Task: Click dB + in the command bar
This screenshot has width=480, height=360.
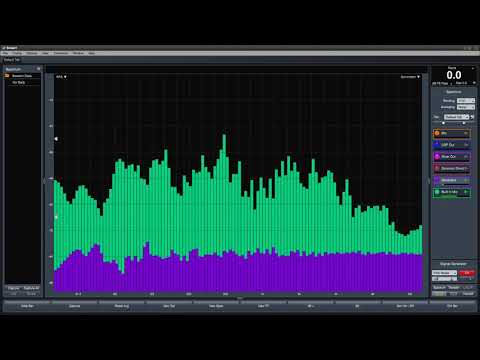Action: 310,306
